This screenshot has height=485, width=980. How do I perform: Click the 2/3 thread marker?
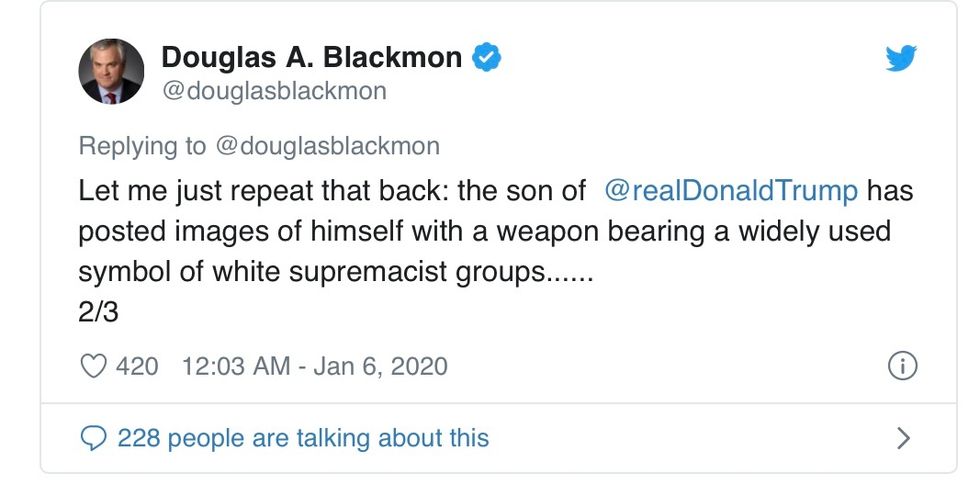98,312
